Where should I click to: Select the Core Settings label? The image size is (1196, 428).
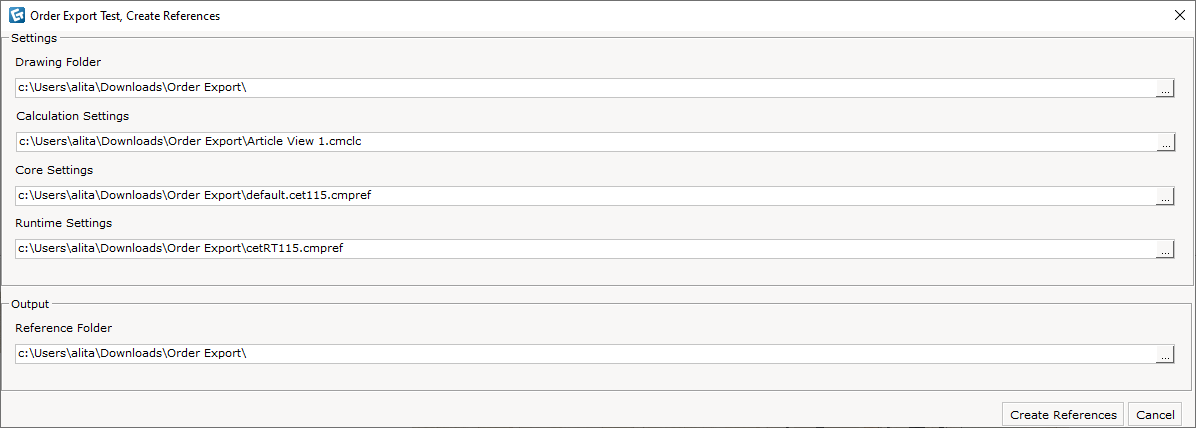tap(54, 170)
